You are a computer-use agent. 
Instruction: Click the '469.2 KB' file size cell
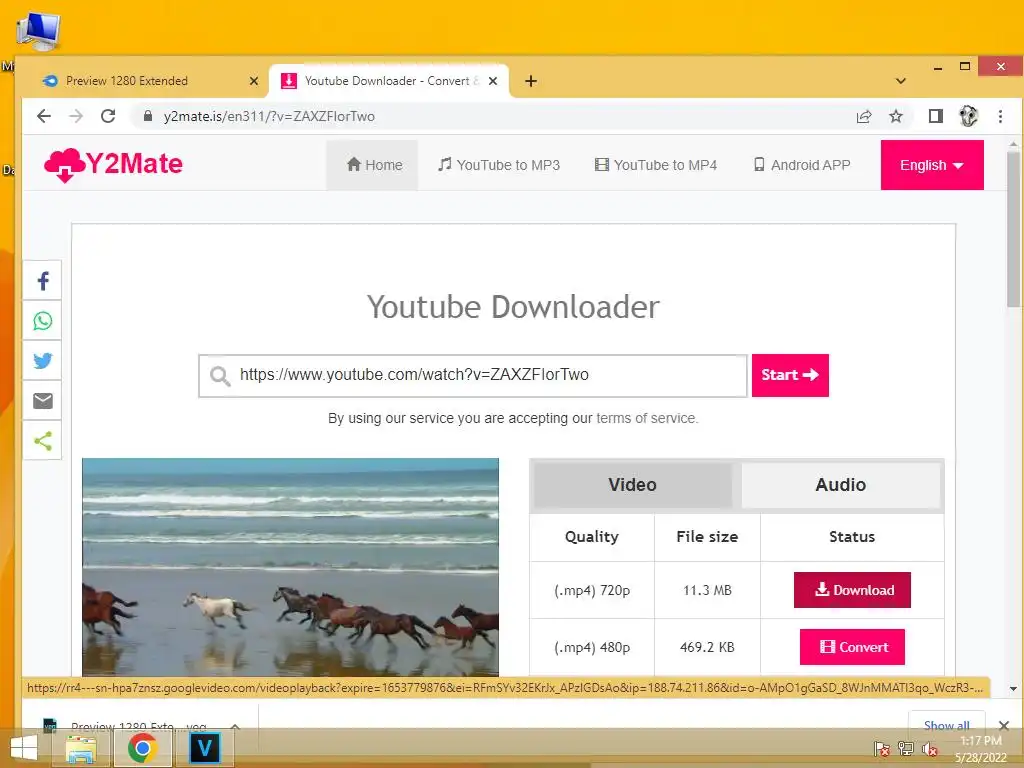point(707,647)
